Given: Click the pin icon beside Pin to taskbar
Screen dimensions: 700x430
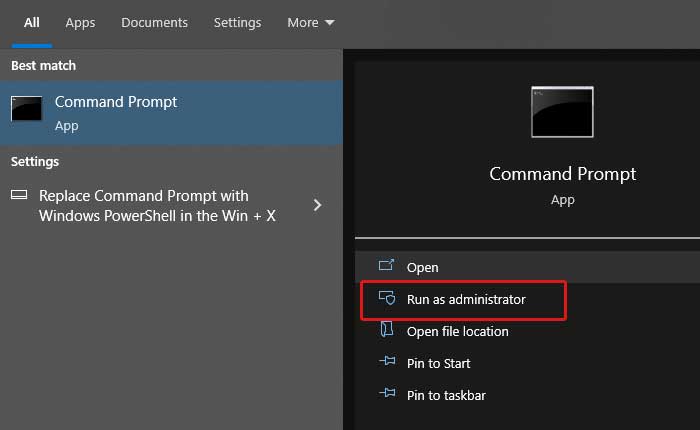Looking at the screenshot, I should (387, 395).
